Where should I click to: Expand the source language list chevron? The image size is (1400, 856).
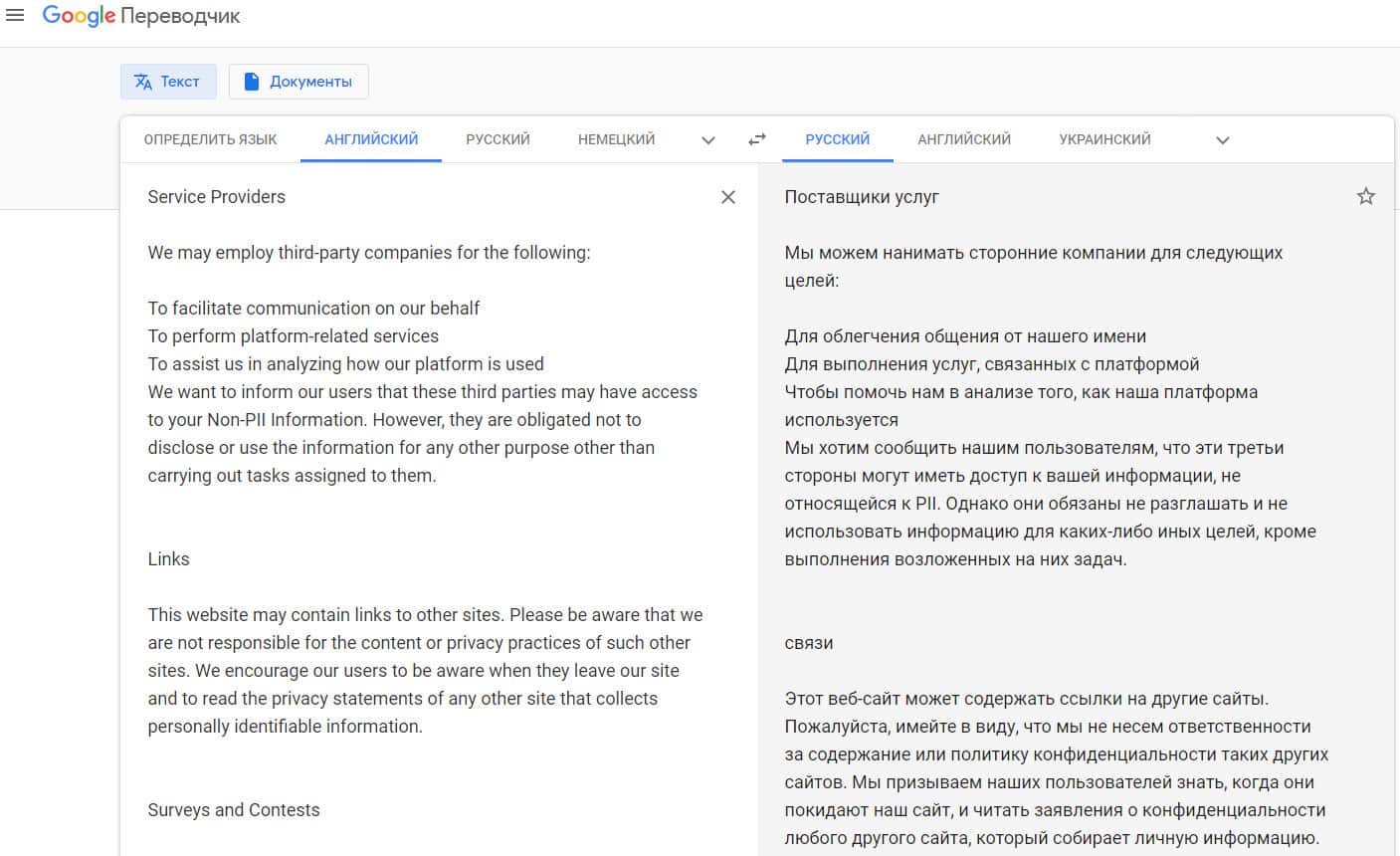click(x=708, y=140)
